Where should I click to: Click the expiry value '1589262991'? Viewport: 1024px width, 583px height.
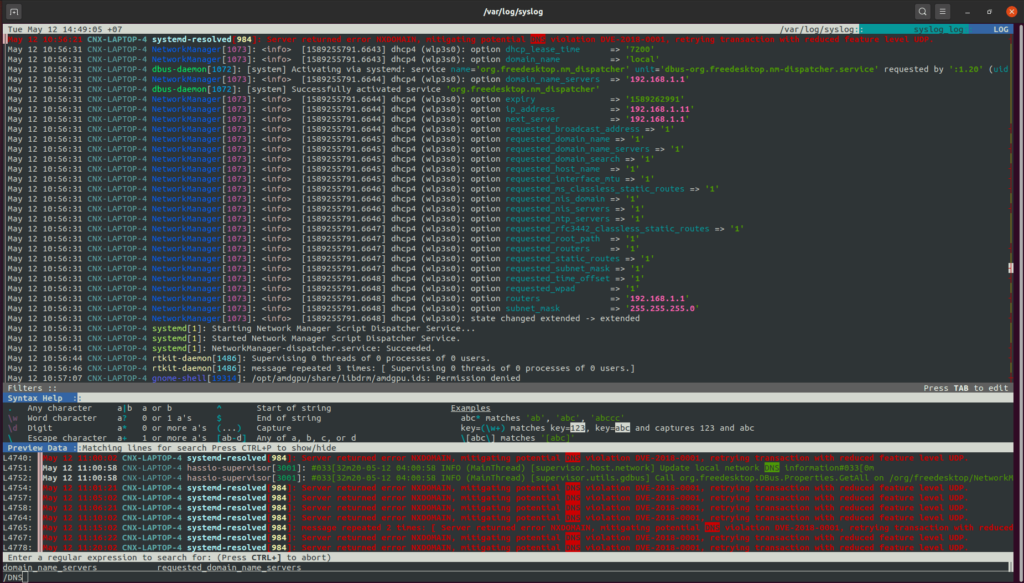(655, 99)
